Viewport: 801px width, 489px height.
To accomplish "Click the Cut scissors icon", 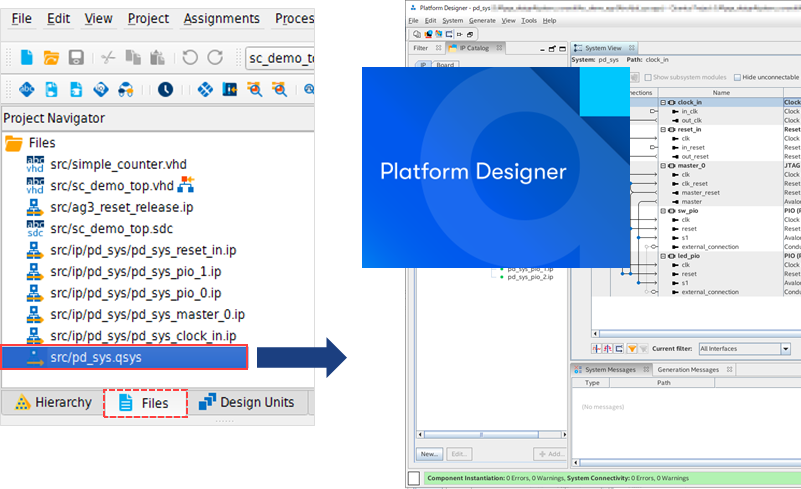I will coord(108,58).
